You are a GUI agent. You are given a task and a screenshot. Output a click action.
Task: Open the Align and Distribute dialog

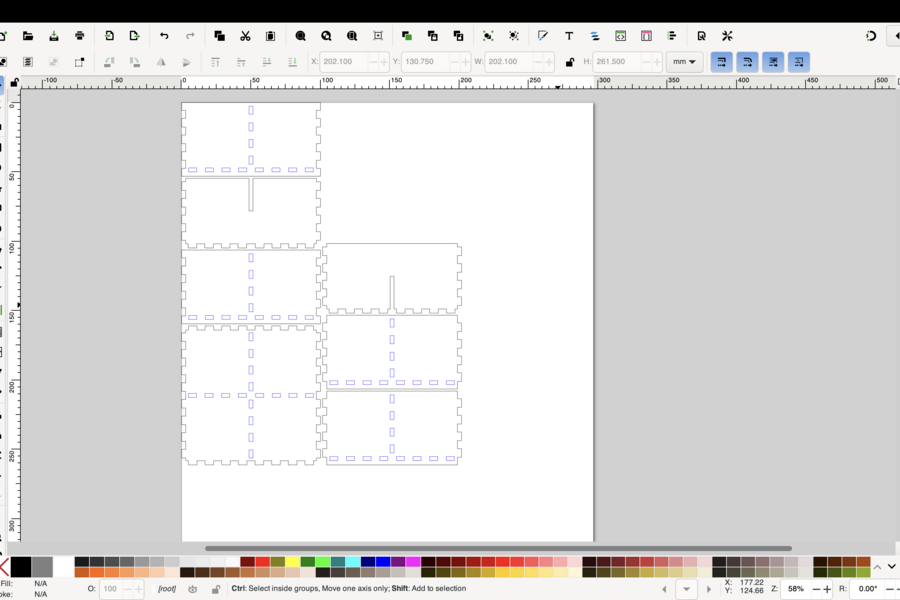(672, 36)
